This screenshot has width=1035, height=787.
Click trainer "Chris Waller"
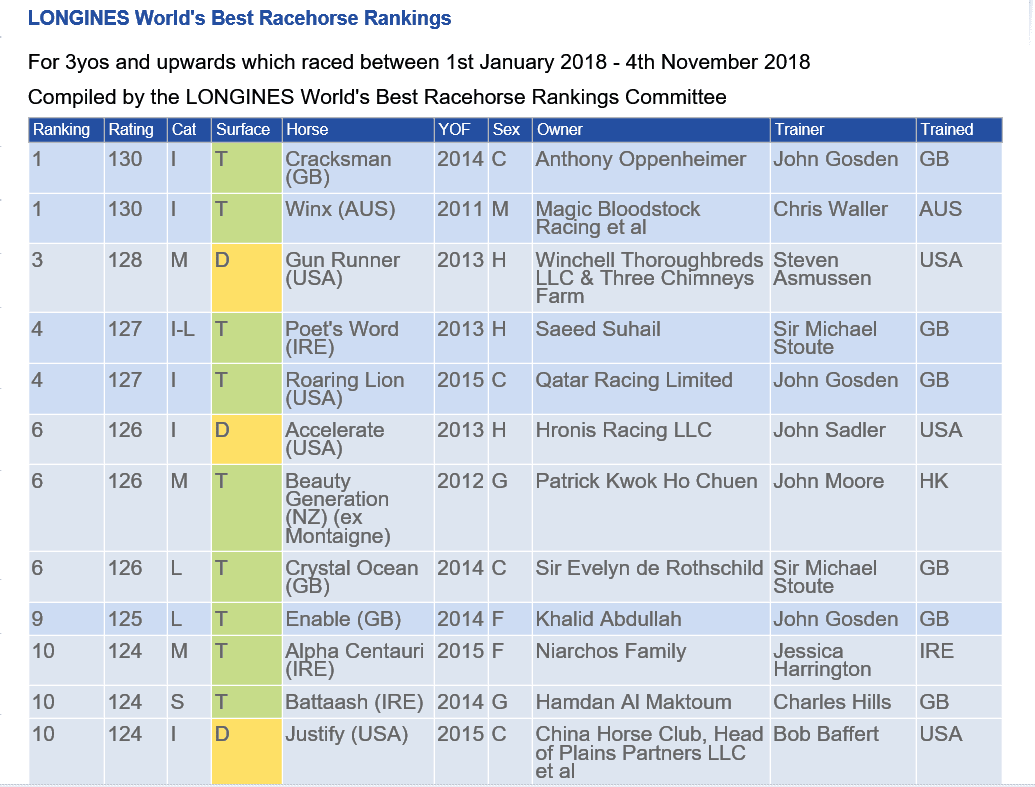coord(830,209)
